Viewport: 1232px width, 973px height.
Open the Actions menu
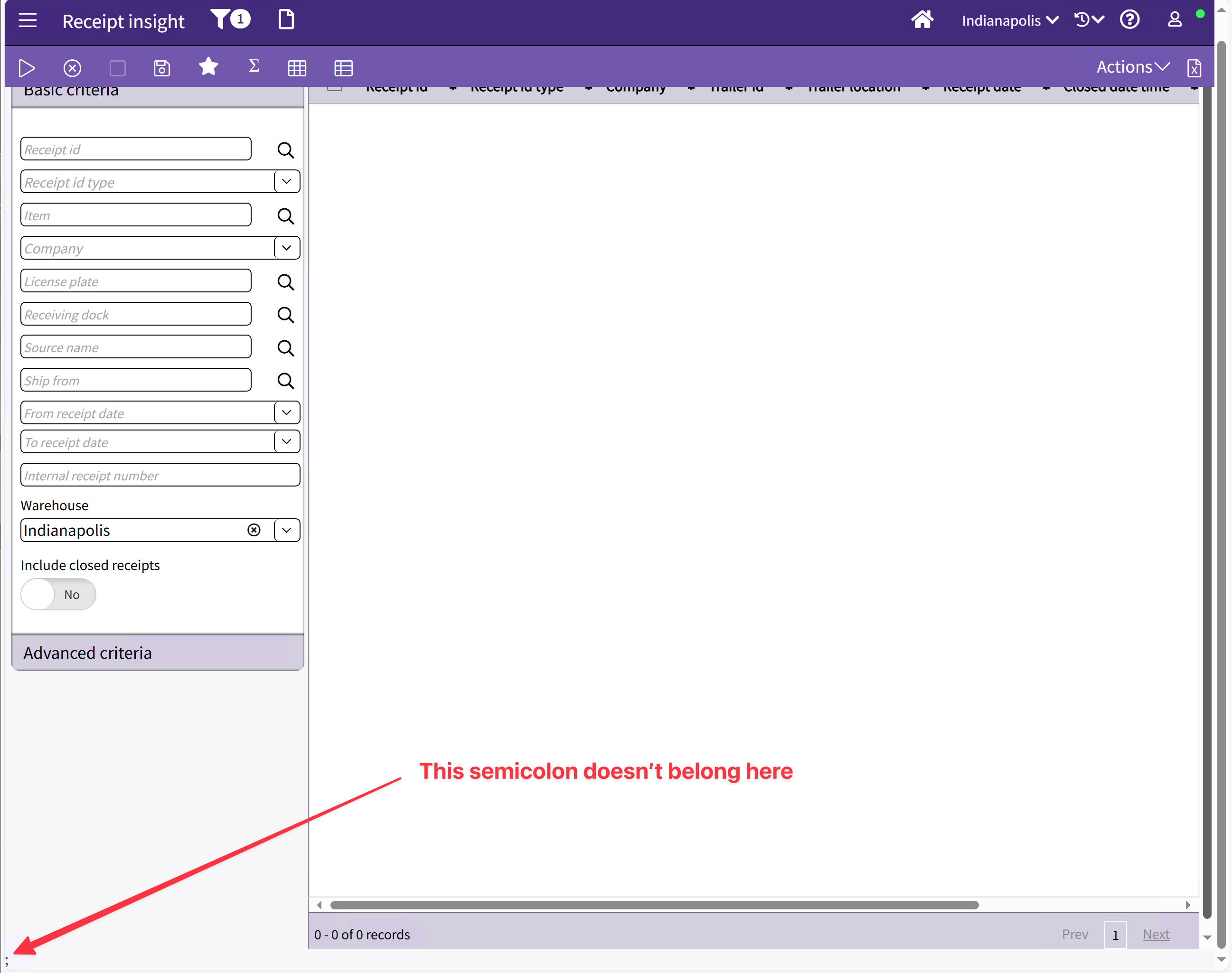click(x=1132, y=67)
